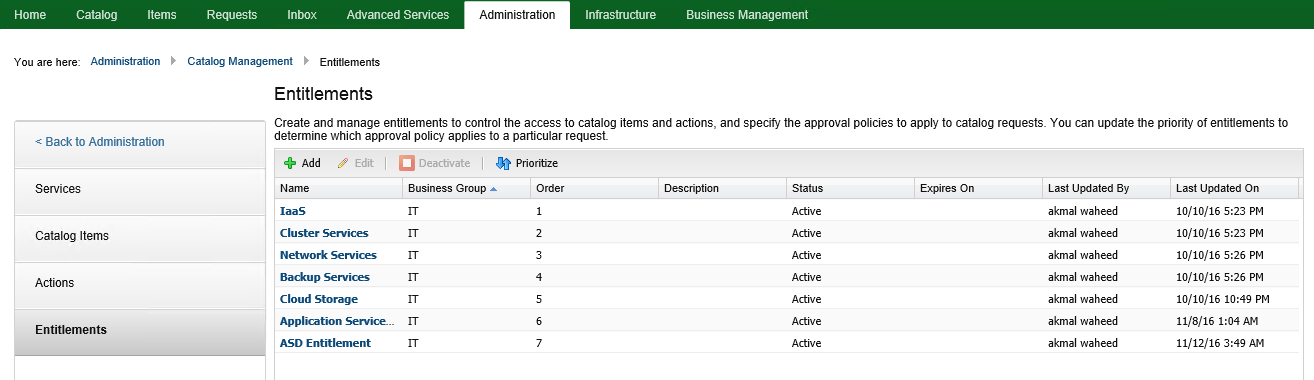The height and width of the screenshot is (380, 1314).
Task: Click the red Deactivate icon
Action: [x=407, y=163]
